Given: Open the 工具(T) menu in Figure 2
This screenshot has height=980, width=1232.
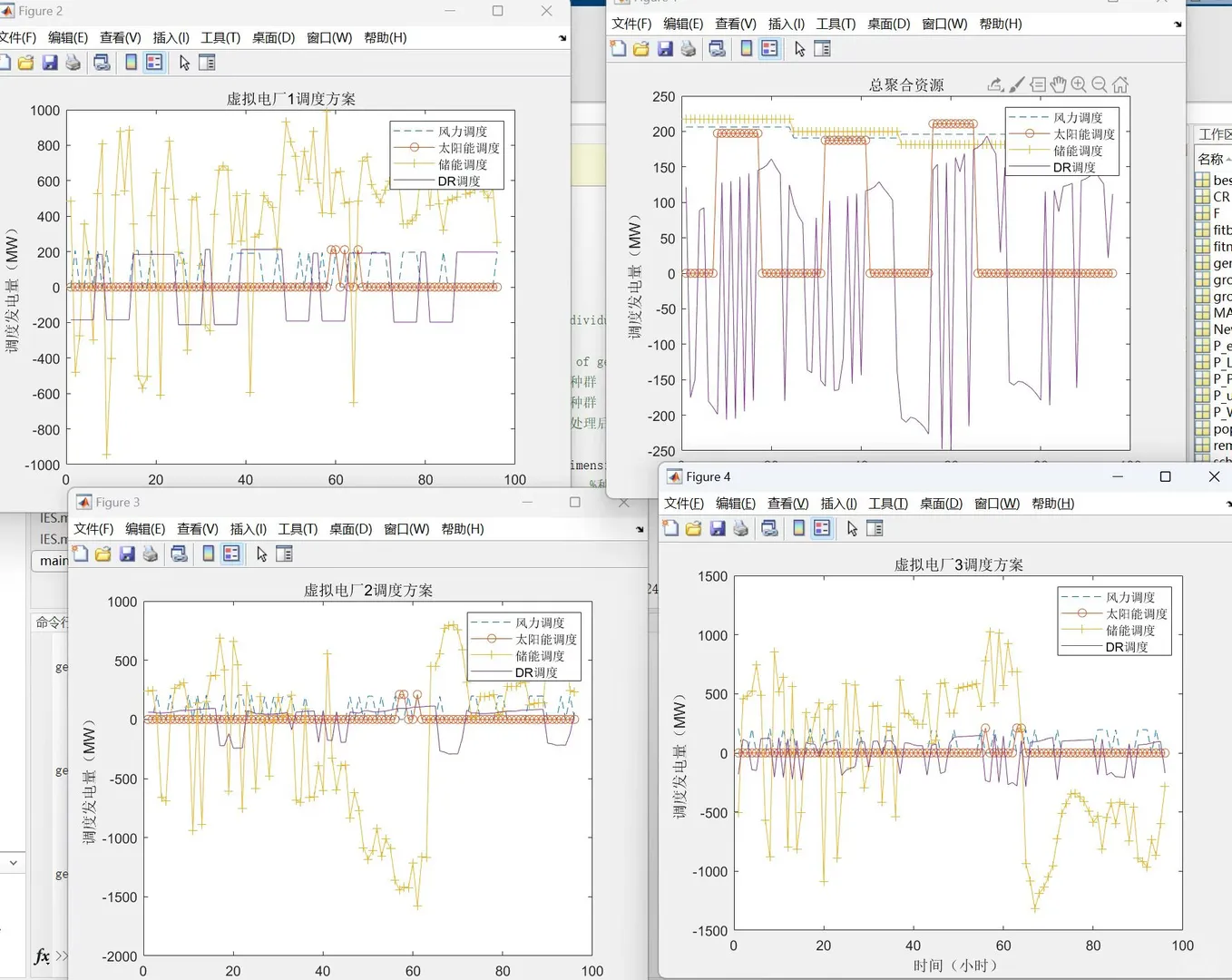Looking at the screenshot, I should (220, 37).
